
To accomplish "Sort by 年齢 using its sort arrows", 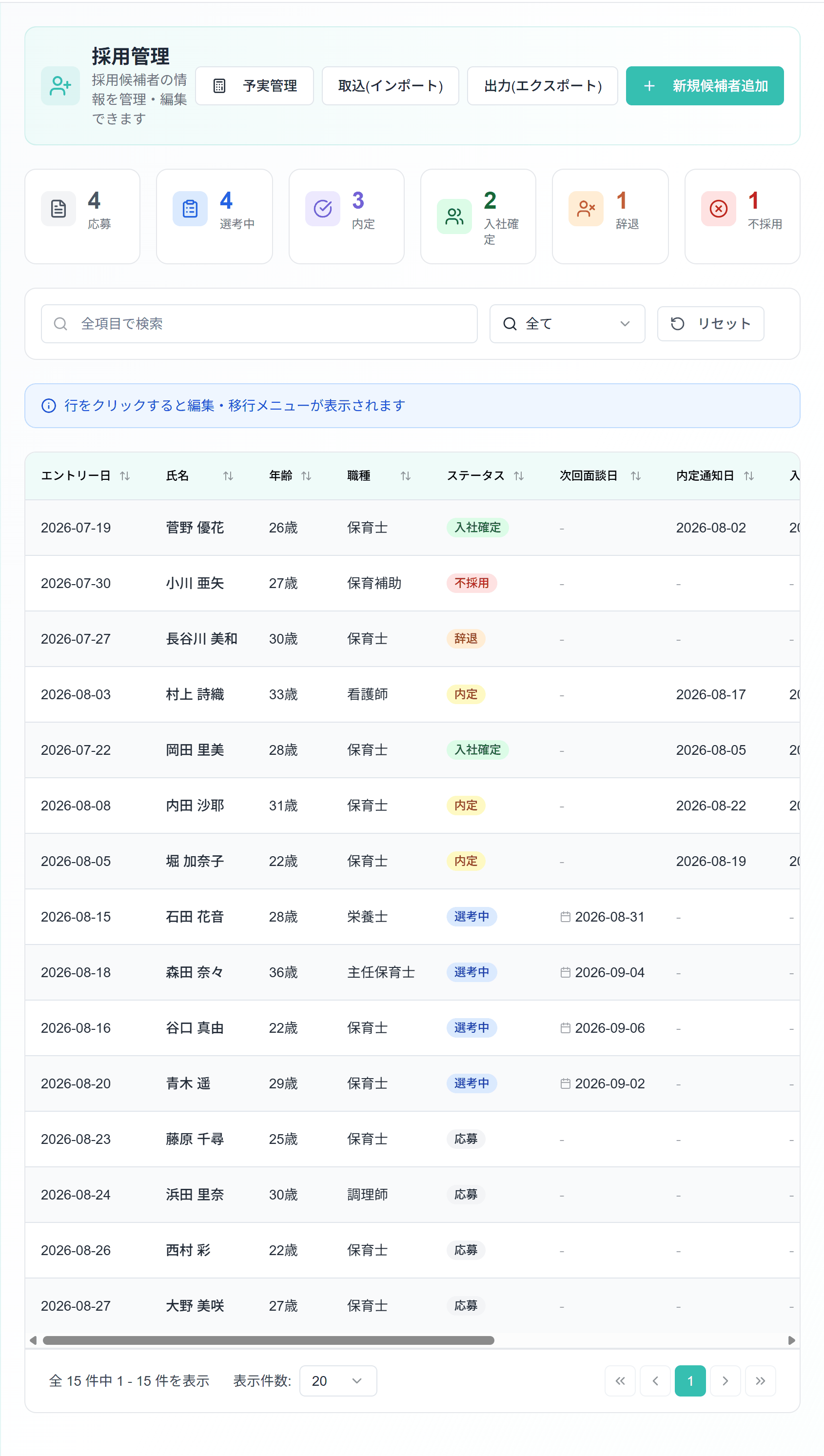I will point(306,476).
